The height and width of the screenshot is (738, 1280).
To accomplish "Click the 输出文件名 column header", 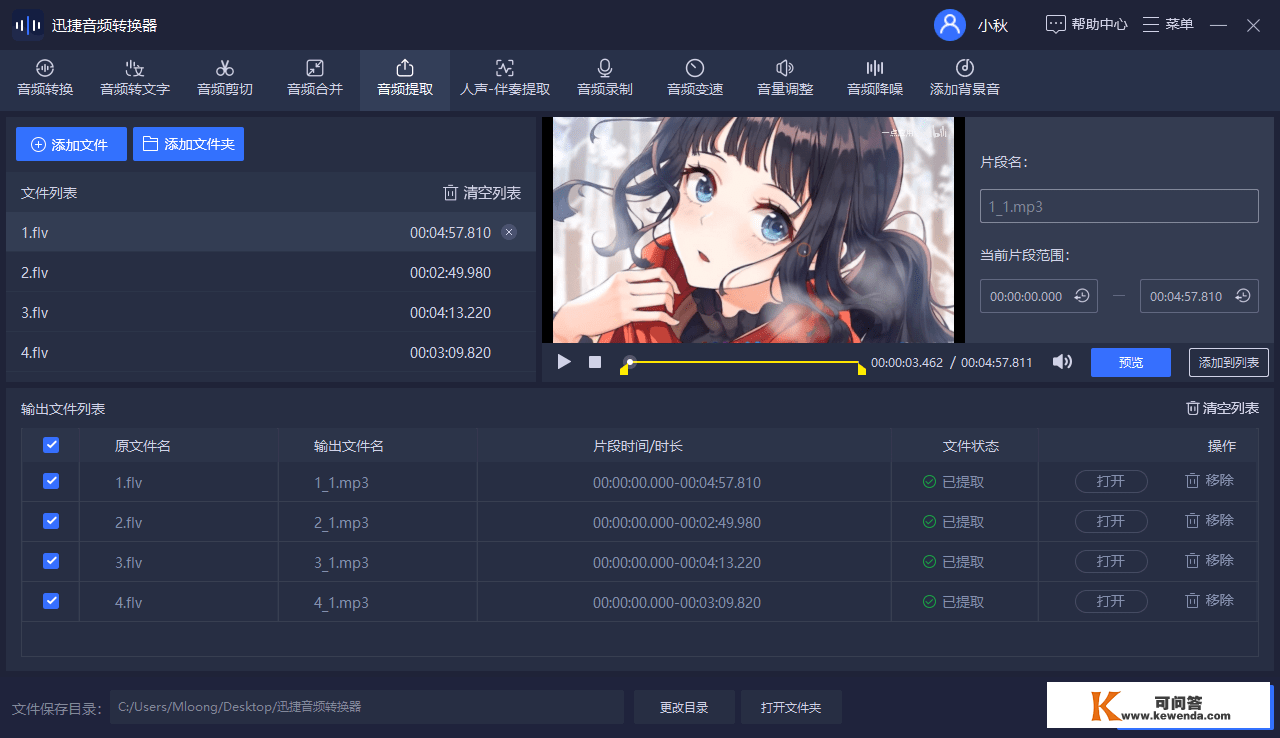I will click(349, 446).
